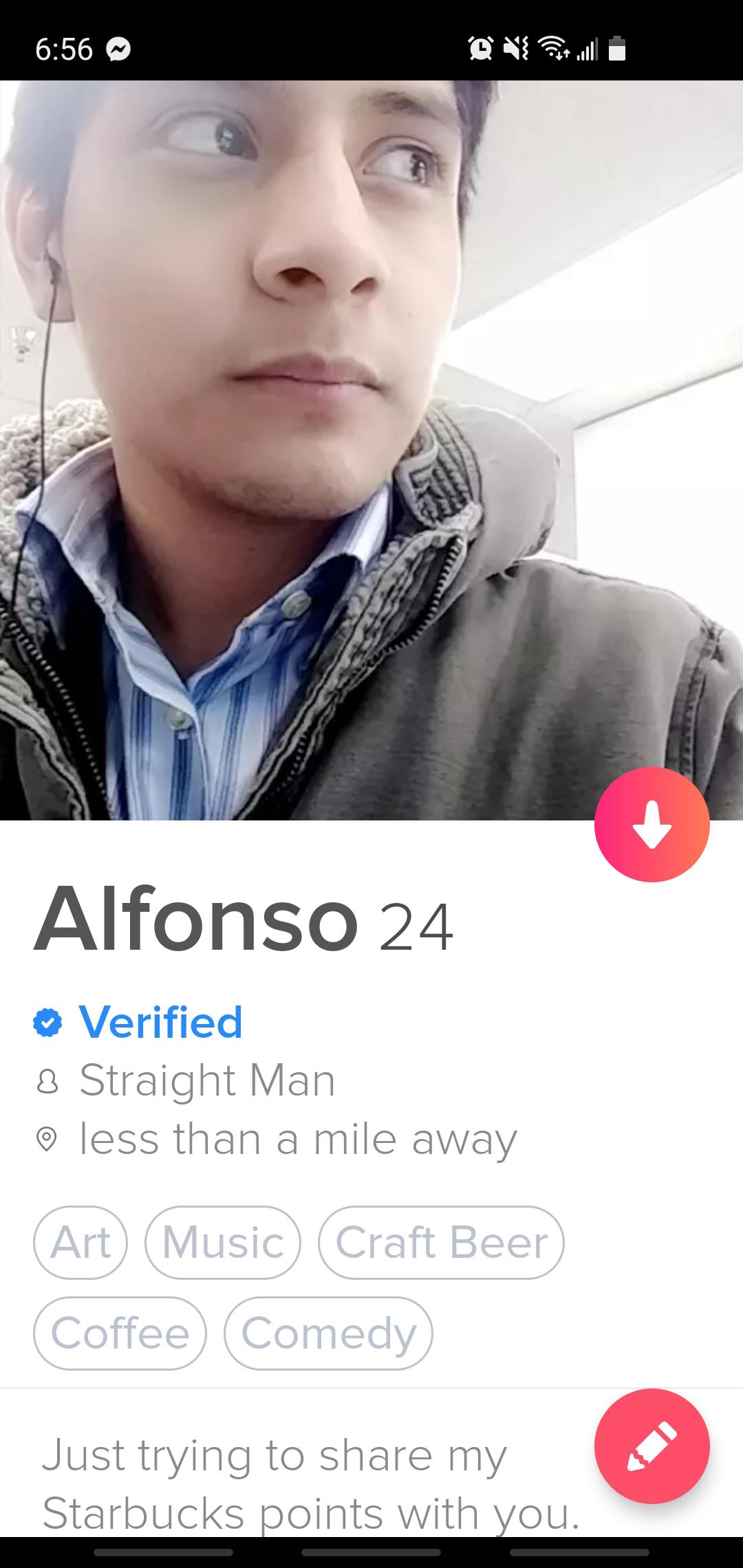
Task: Select the Art interest tag
Action: [x=80, y=1242]
